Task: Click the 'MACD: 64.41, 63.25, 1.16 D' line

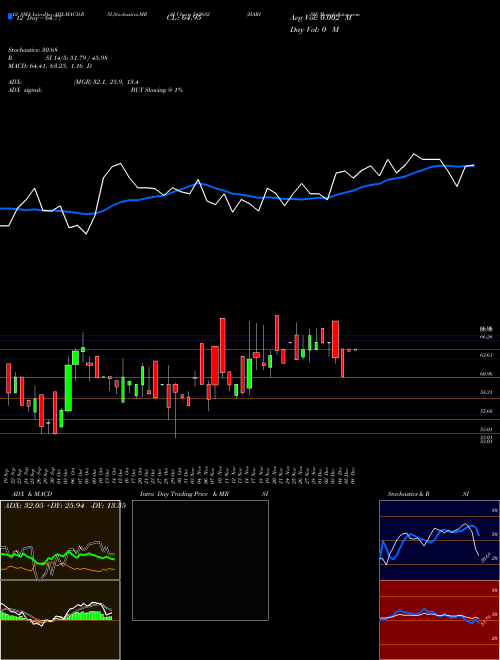Action: point(50,66)
